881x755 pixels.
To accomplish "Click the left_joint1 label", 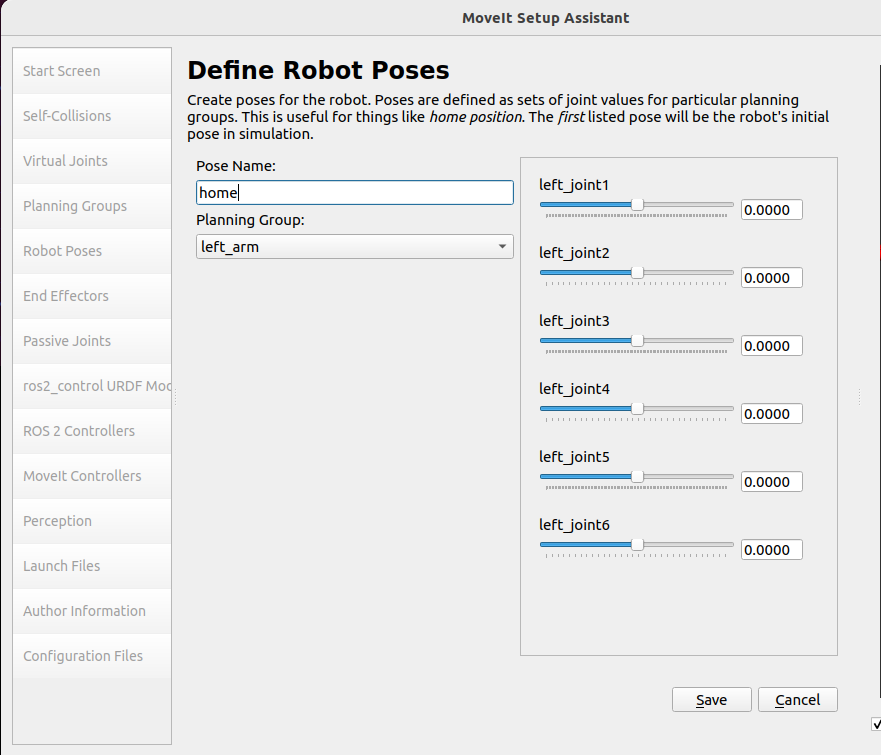I will pyautogui.click(x=574, y=185).
